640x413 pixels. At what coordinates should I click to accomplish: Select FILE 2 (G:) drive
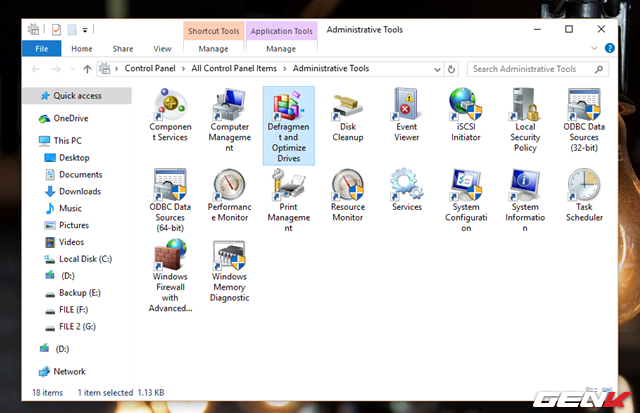coord(70,327)
